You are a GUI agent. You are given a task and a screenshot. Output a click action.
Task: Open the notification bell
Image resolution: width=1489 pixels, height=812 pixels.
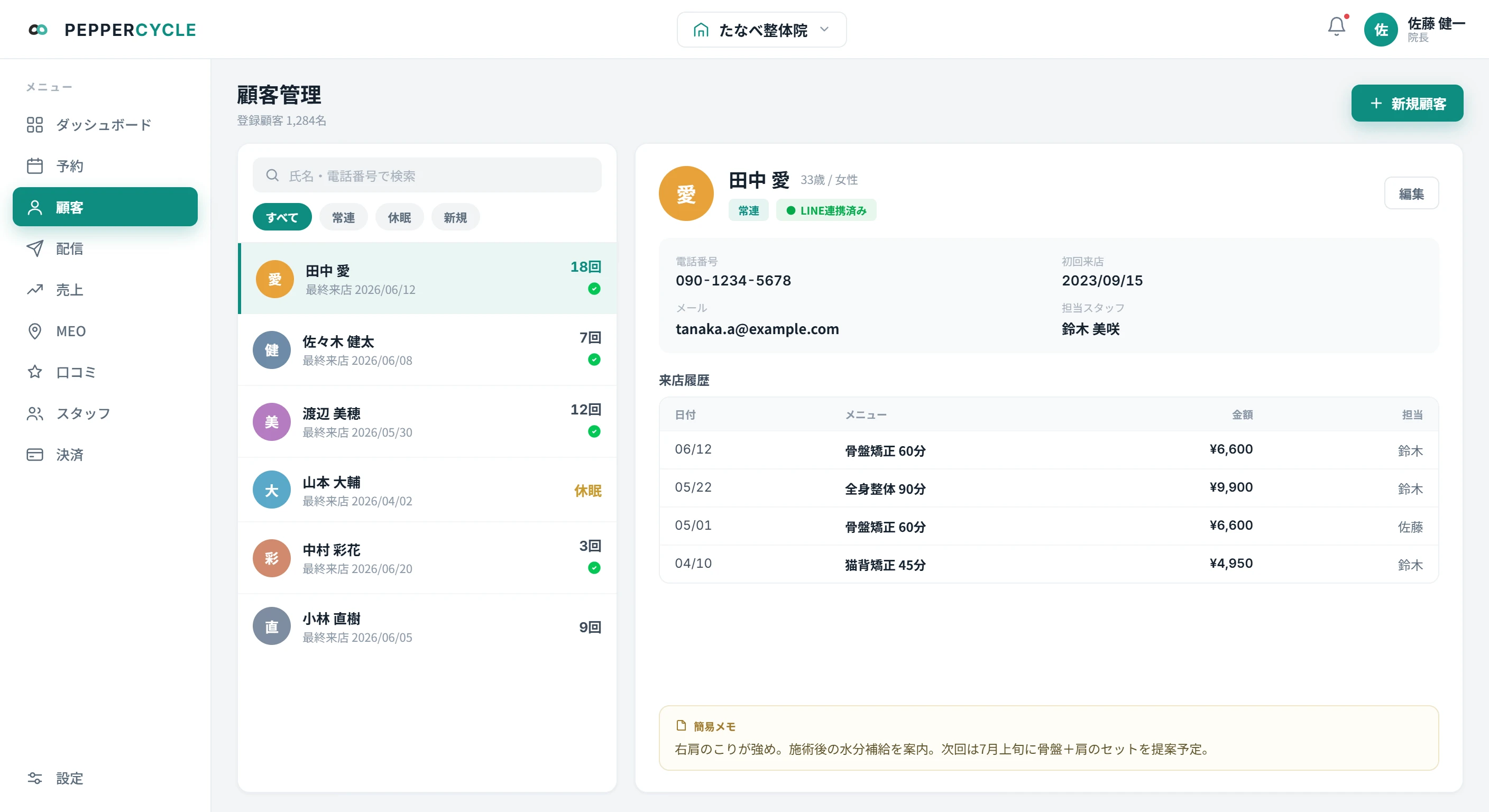pyautogui.click(x=1336, y=26)
